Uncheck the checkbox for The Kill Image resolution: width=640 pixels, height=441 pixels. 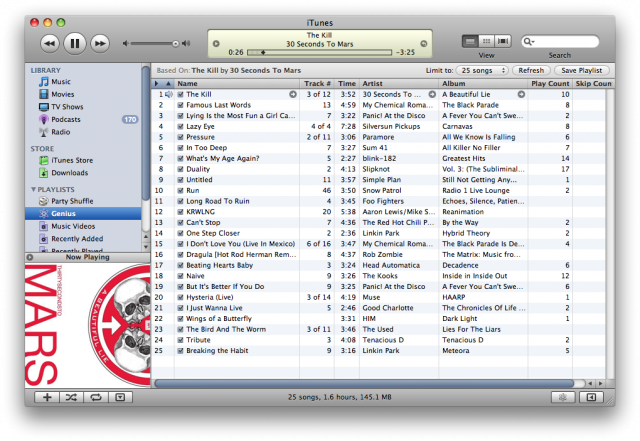pyautogui.click(x=180, y=95)
